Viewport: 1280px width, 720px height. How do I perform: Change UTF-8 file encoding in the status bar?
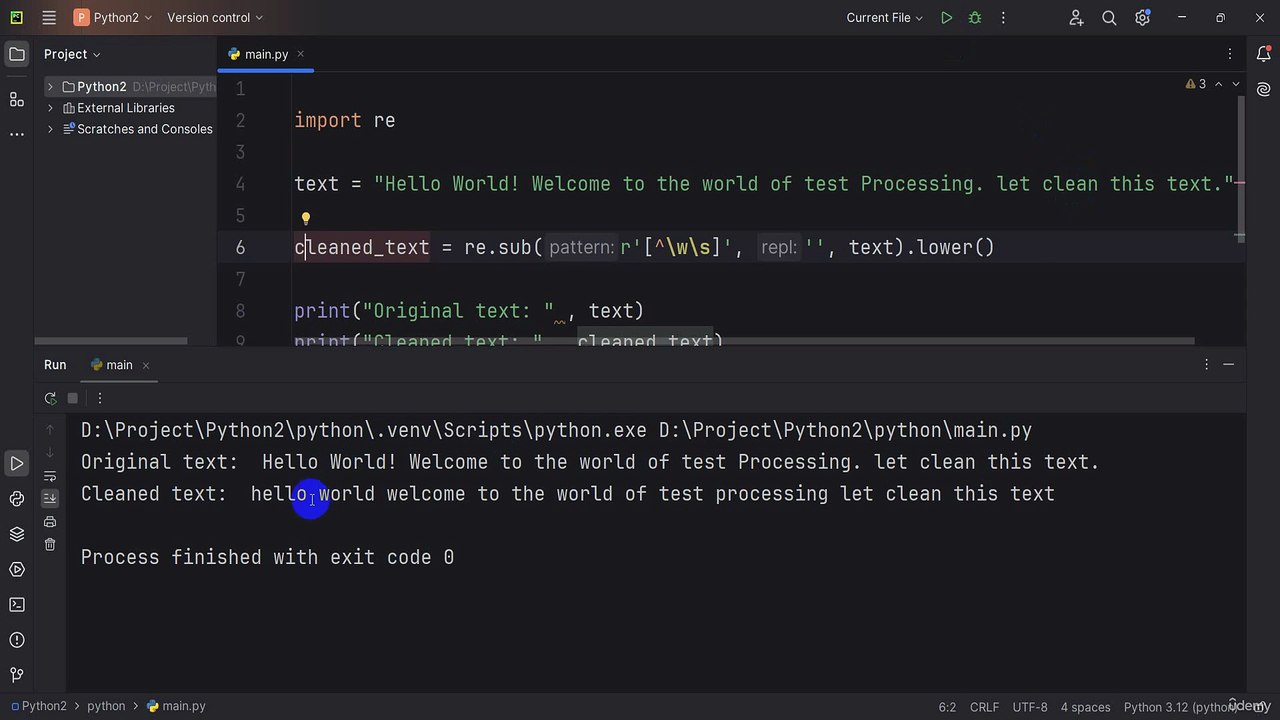pos(1030,707)
